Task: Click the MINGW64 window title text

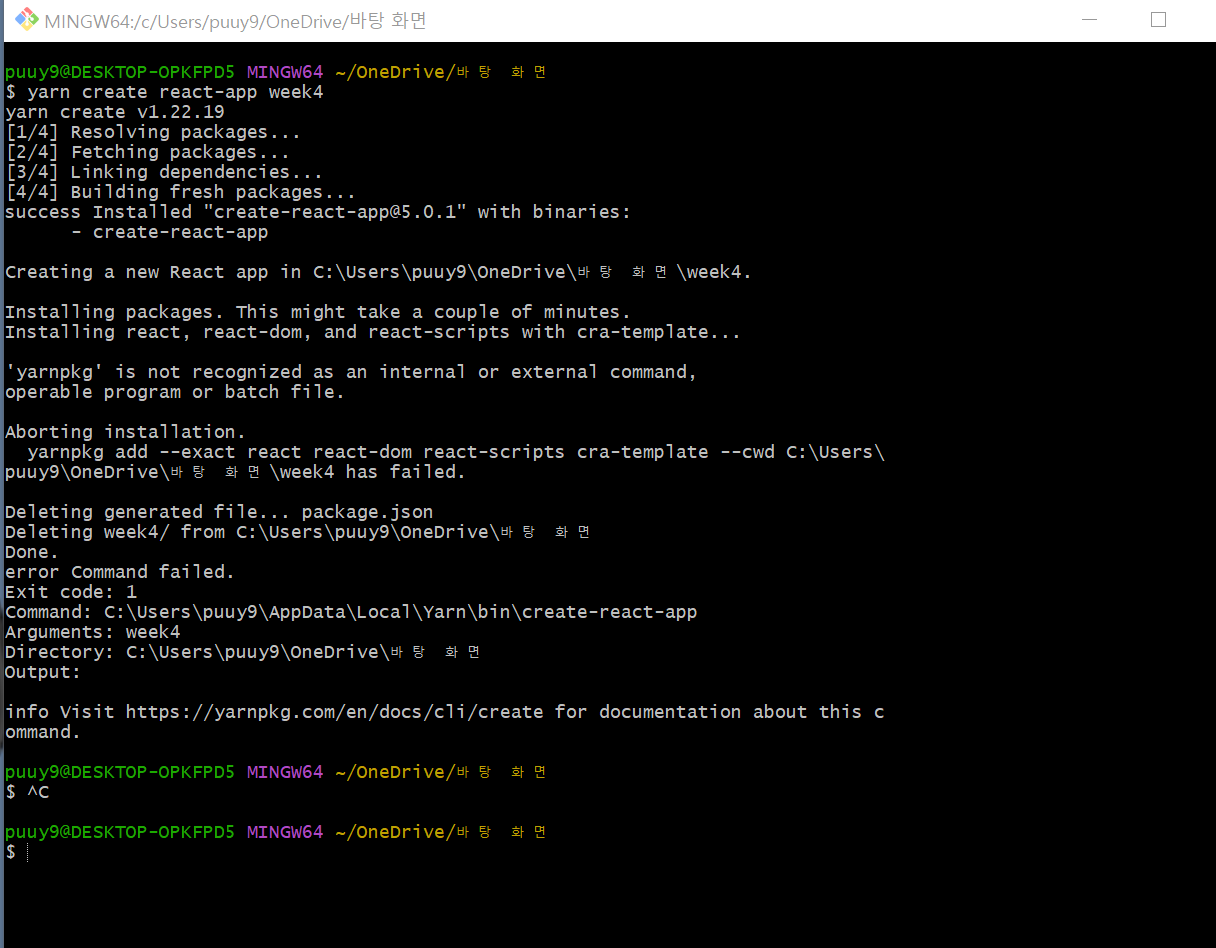Action: (x=236, y=21)
